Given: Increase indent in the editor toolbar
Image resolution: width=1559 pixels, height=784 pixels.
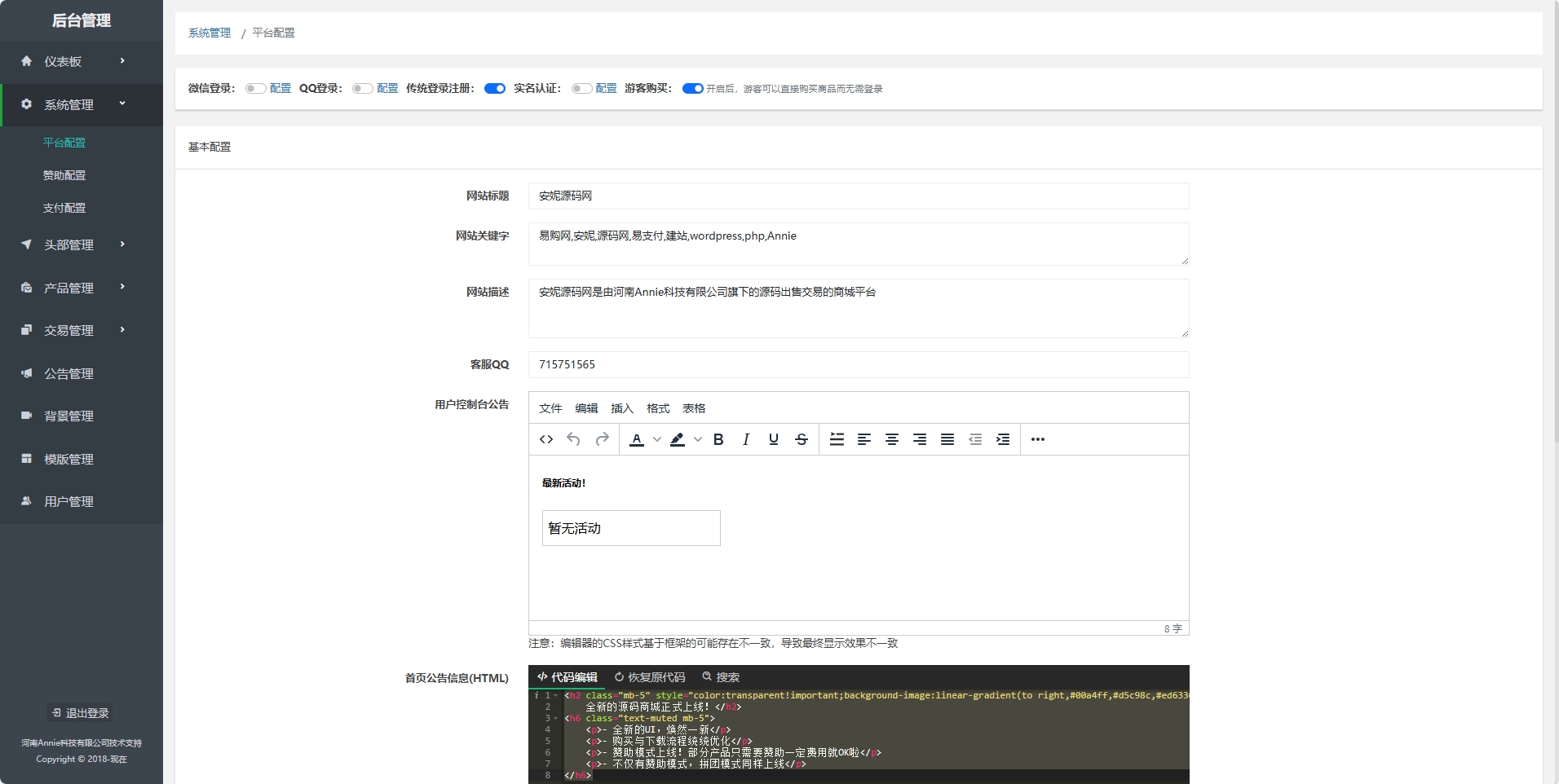Looking at the screenshot, I should (x=1003, y=439).
